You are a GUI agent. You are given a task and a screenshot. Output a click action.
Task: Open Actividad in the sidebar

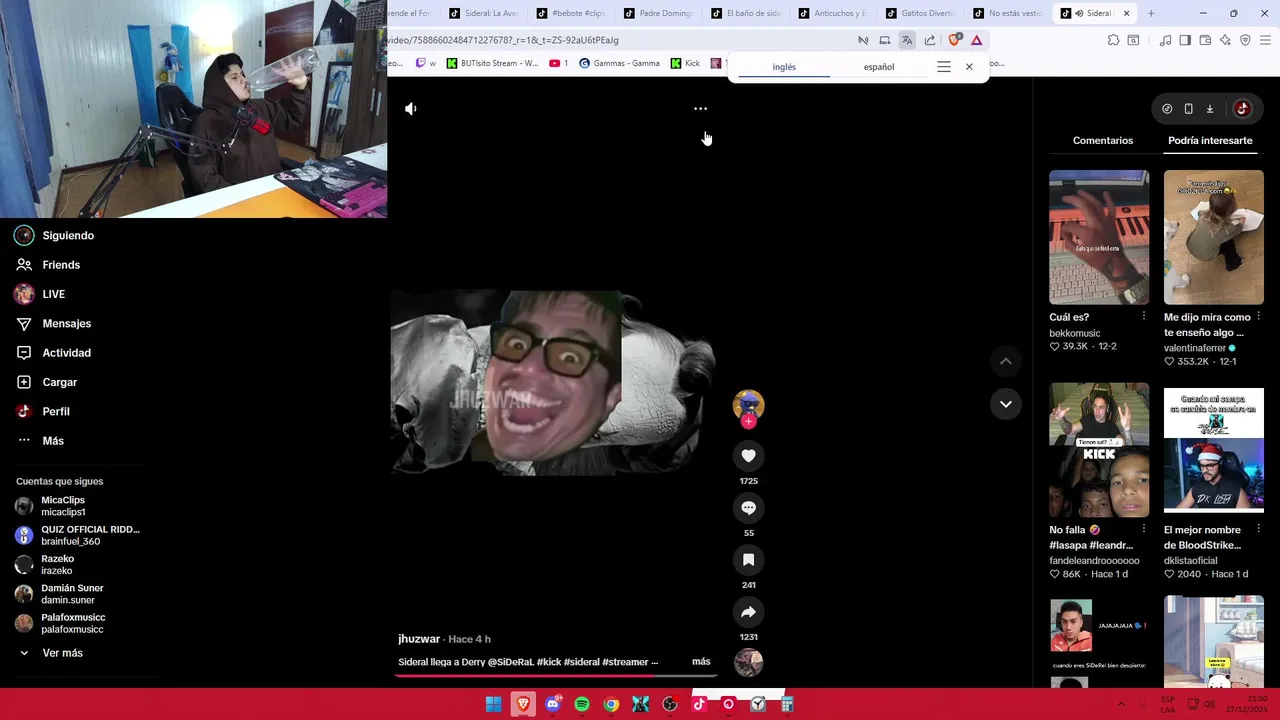(66, 353)
